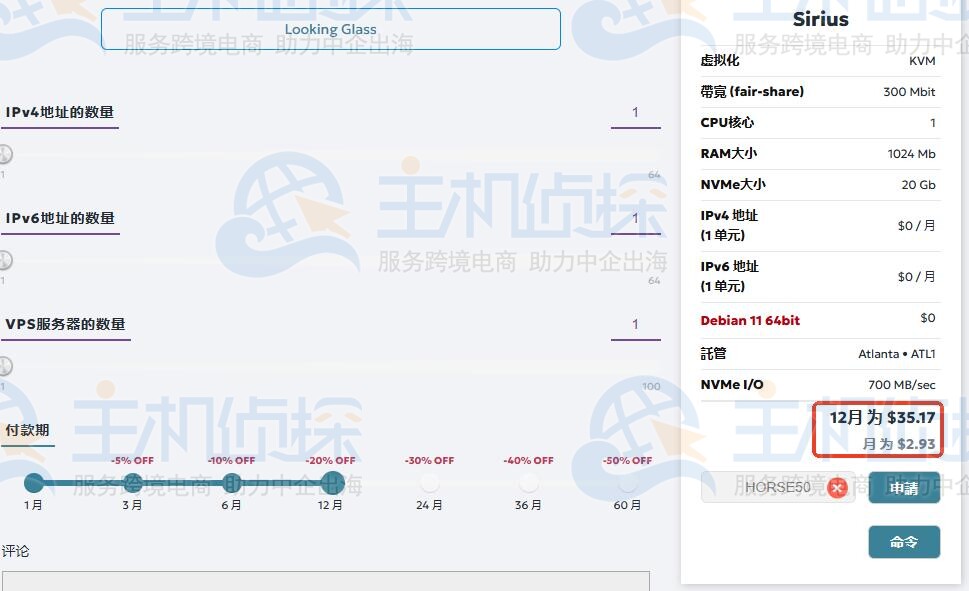Select the 60月 -50% OFF endpoint
969x591 pixels.
626,481
